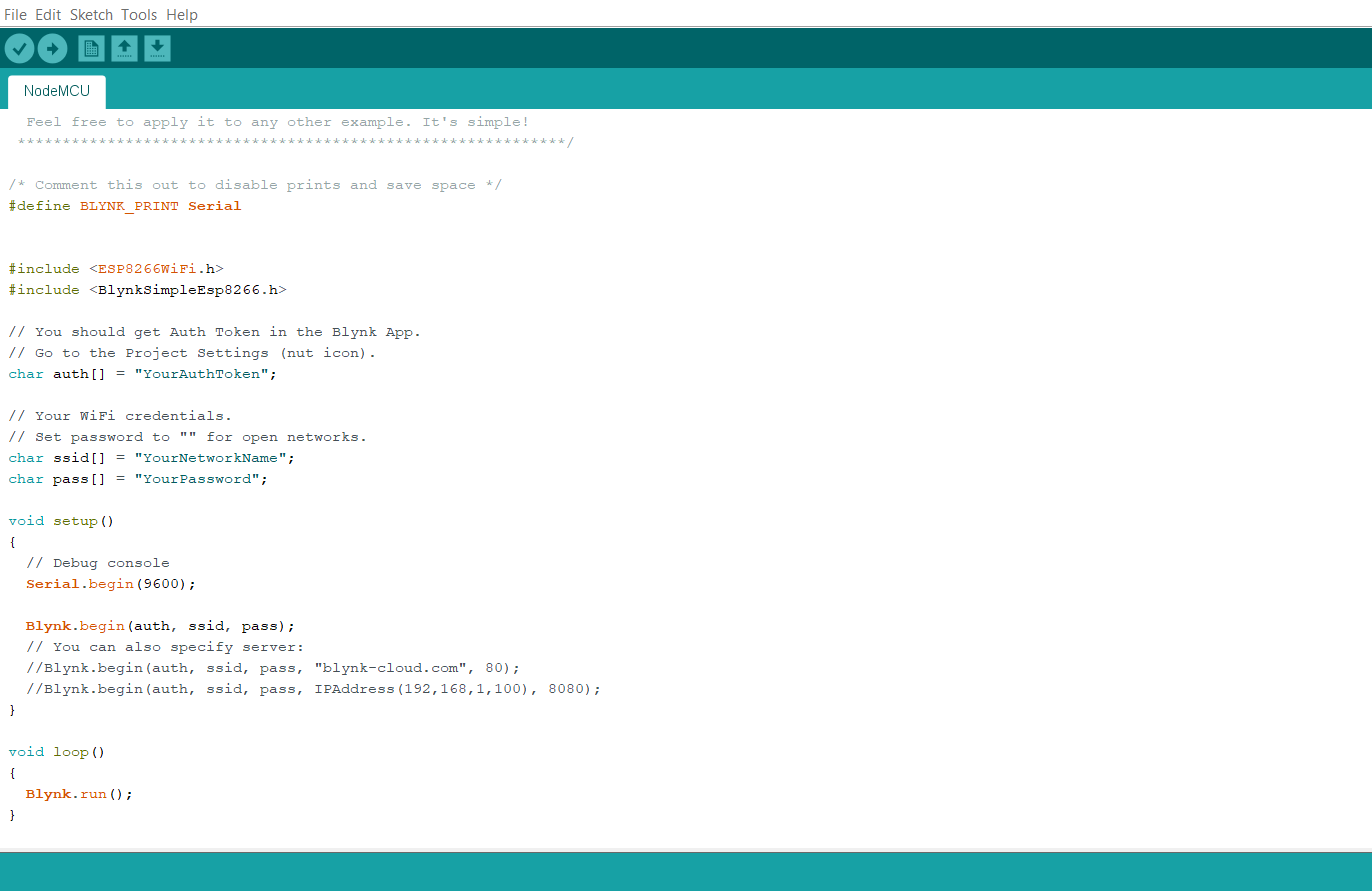Click the "void loop()" line
This screenshot has height=891, width=1372.
click(57, 752)
